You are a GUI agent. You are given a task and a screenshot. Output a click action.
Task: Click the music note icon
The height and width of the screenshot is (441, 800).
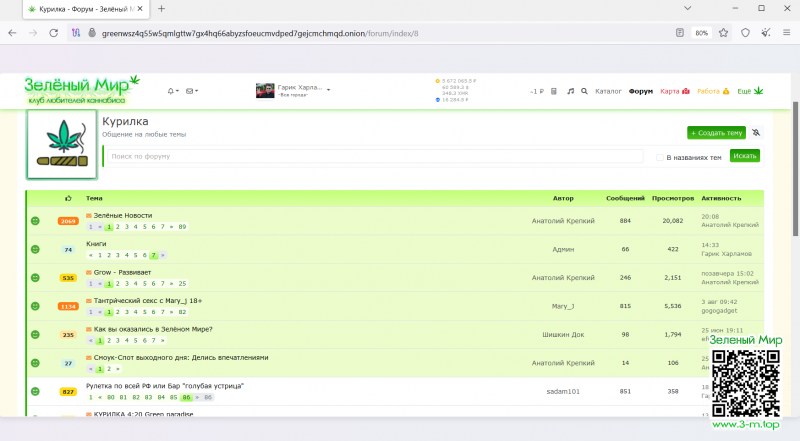(570, 91)
